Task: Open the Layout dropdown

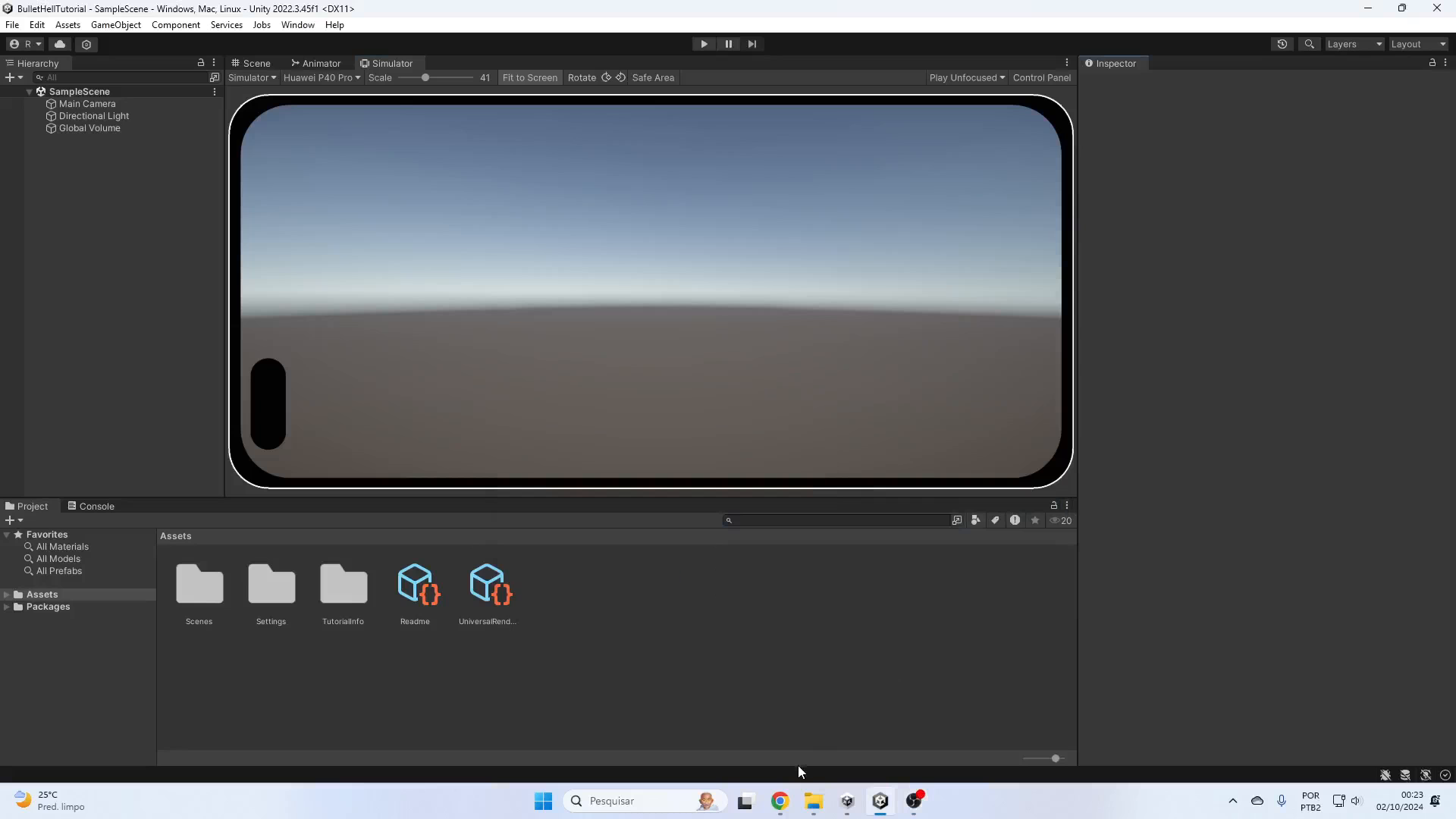Action: click(x=1418, y=44)
